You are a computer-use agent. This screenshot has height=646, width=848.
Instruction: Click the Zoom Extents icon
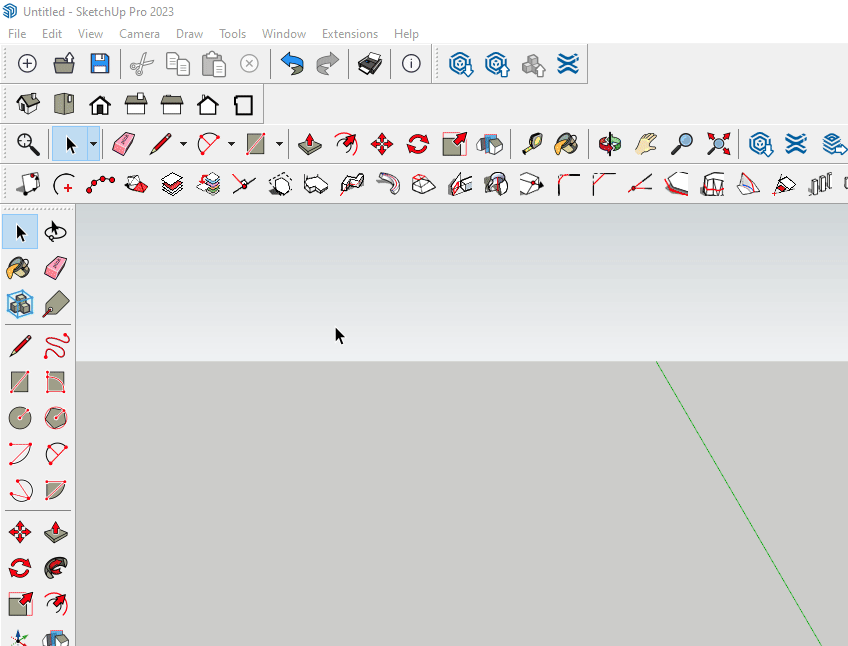pyautogui.click(x=718, y=144)
